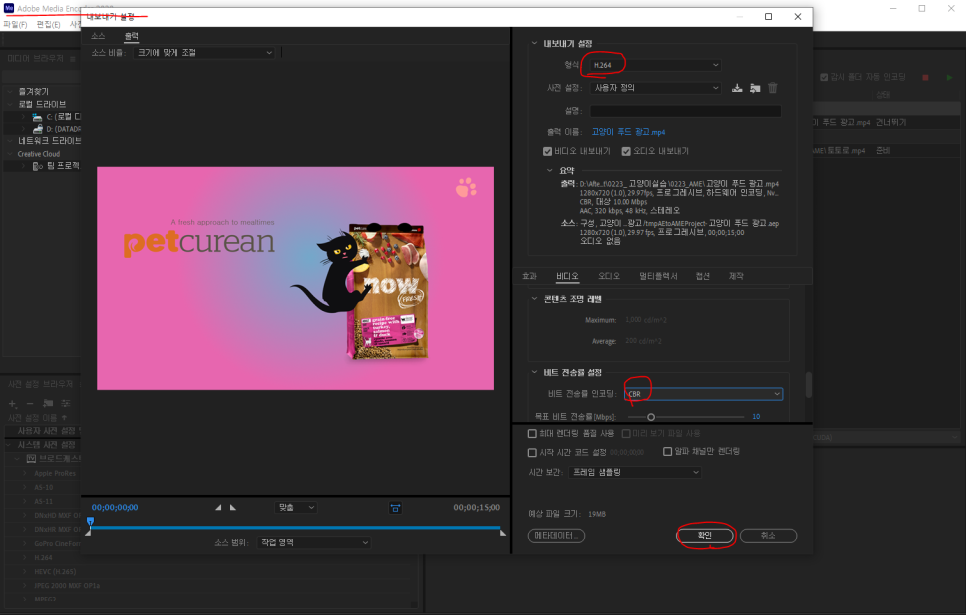Image resolution: width=966 pixels, height=615 pixels.
Task: Click the delete preset trash icon
Action: (773, 88)
